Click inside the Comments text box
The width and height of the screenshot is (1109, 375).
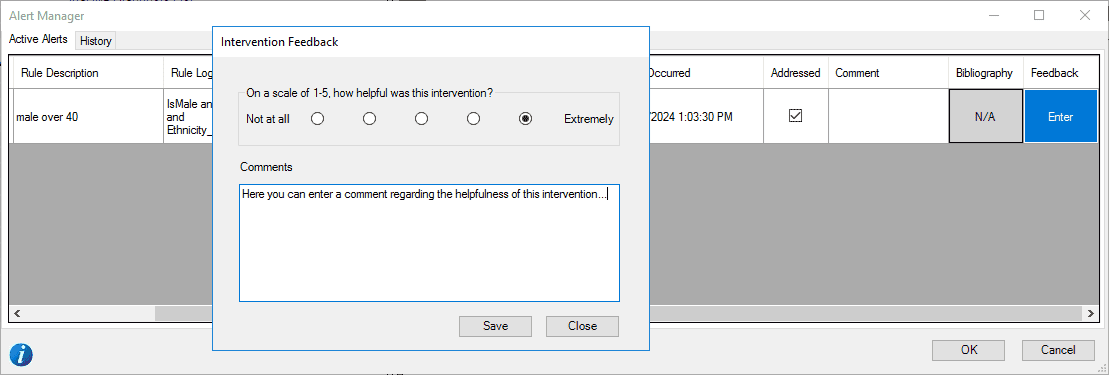[429, 243]
